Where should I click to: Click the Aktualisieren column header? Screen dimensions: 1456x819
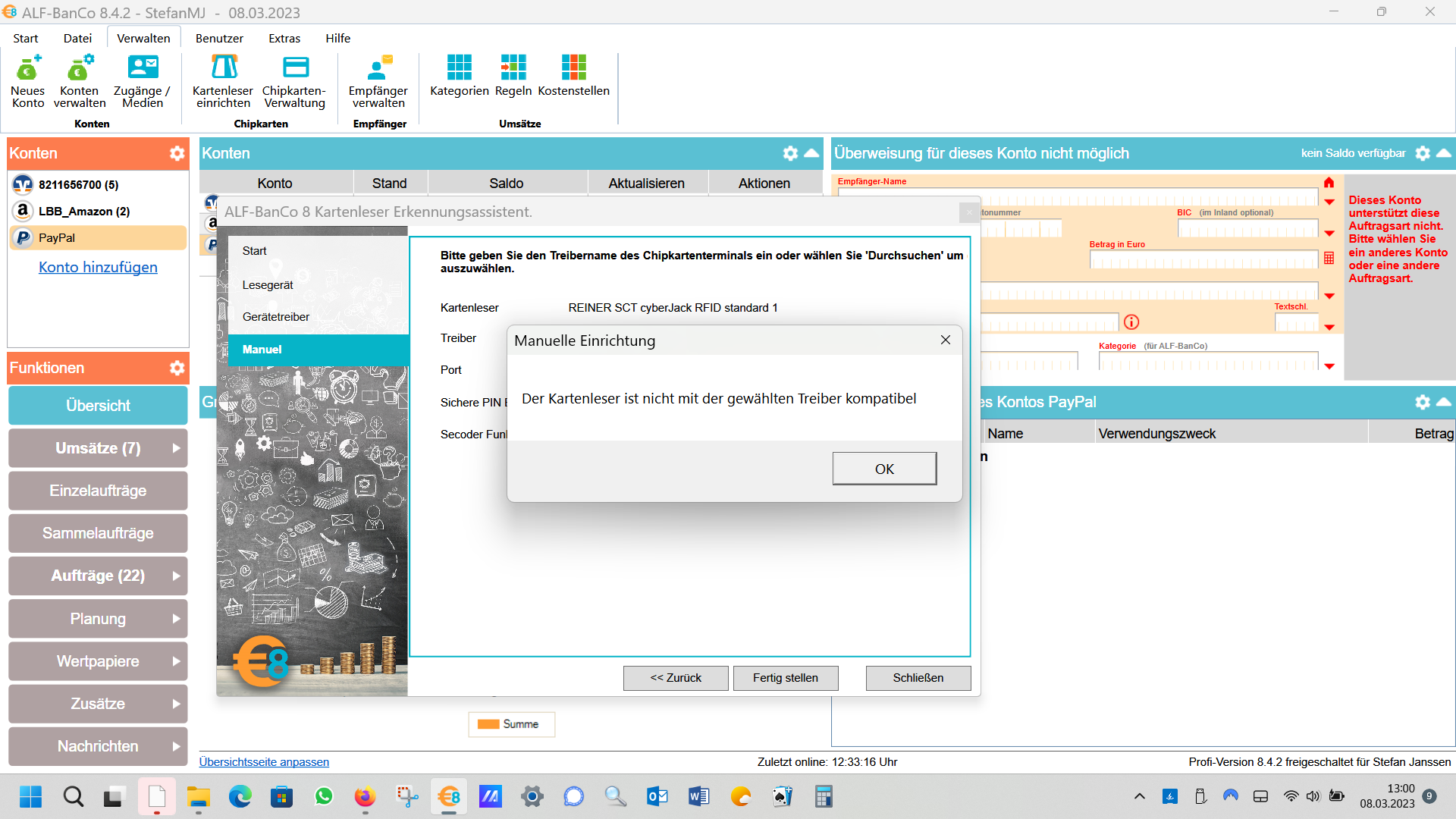[646, 183]
